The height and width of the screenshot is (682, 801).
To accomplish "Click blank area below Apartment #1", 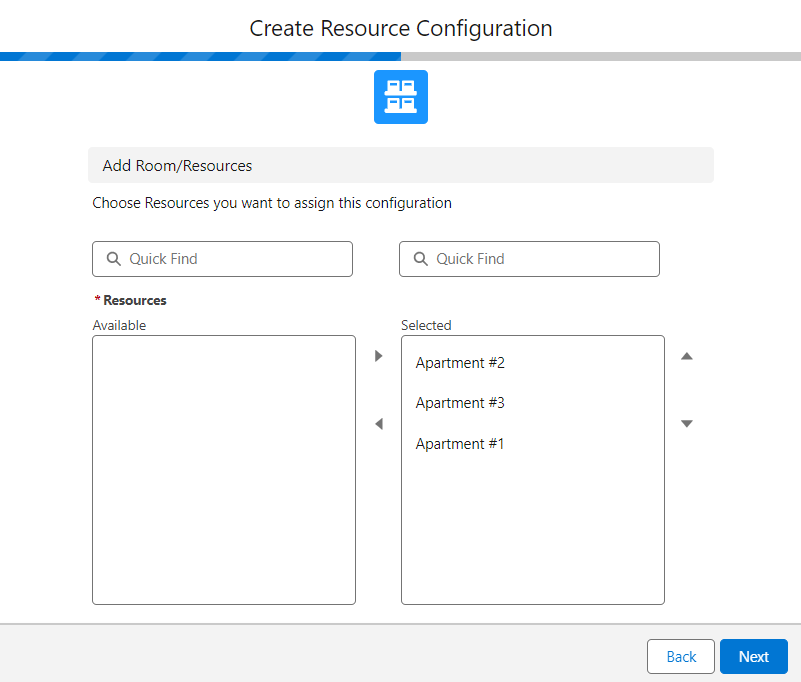I will [x=532, y=530].
